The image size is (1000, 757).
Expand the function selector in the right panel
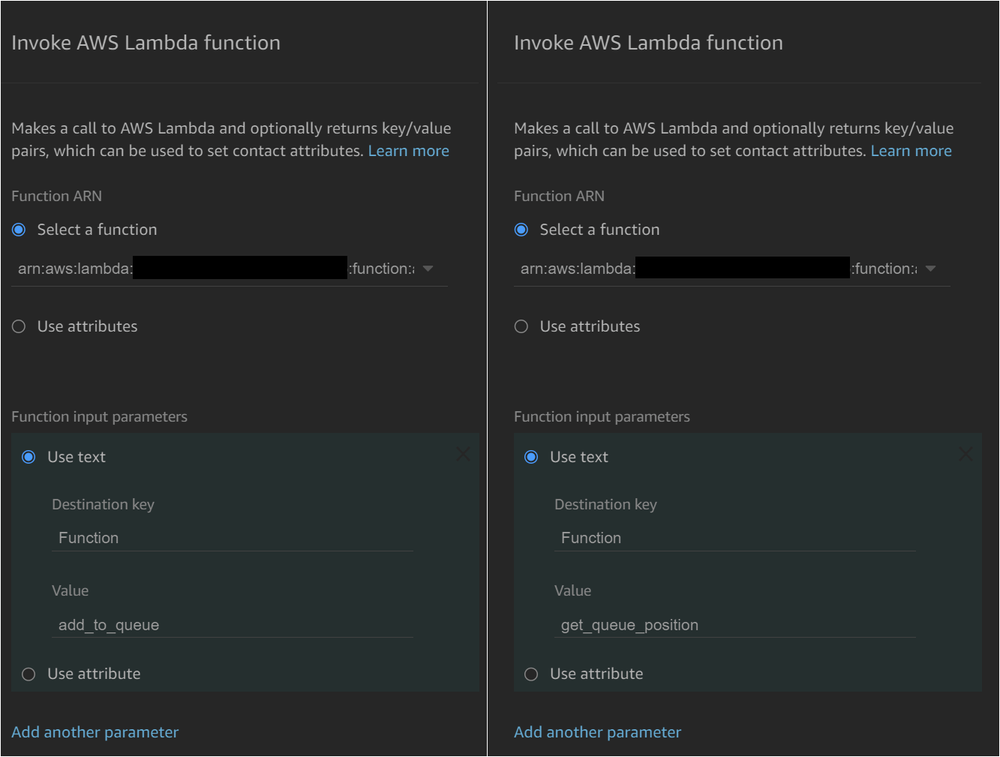coord(930,268)
